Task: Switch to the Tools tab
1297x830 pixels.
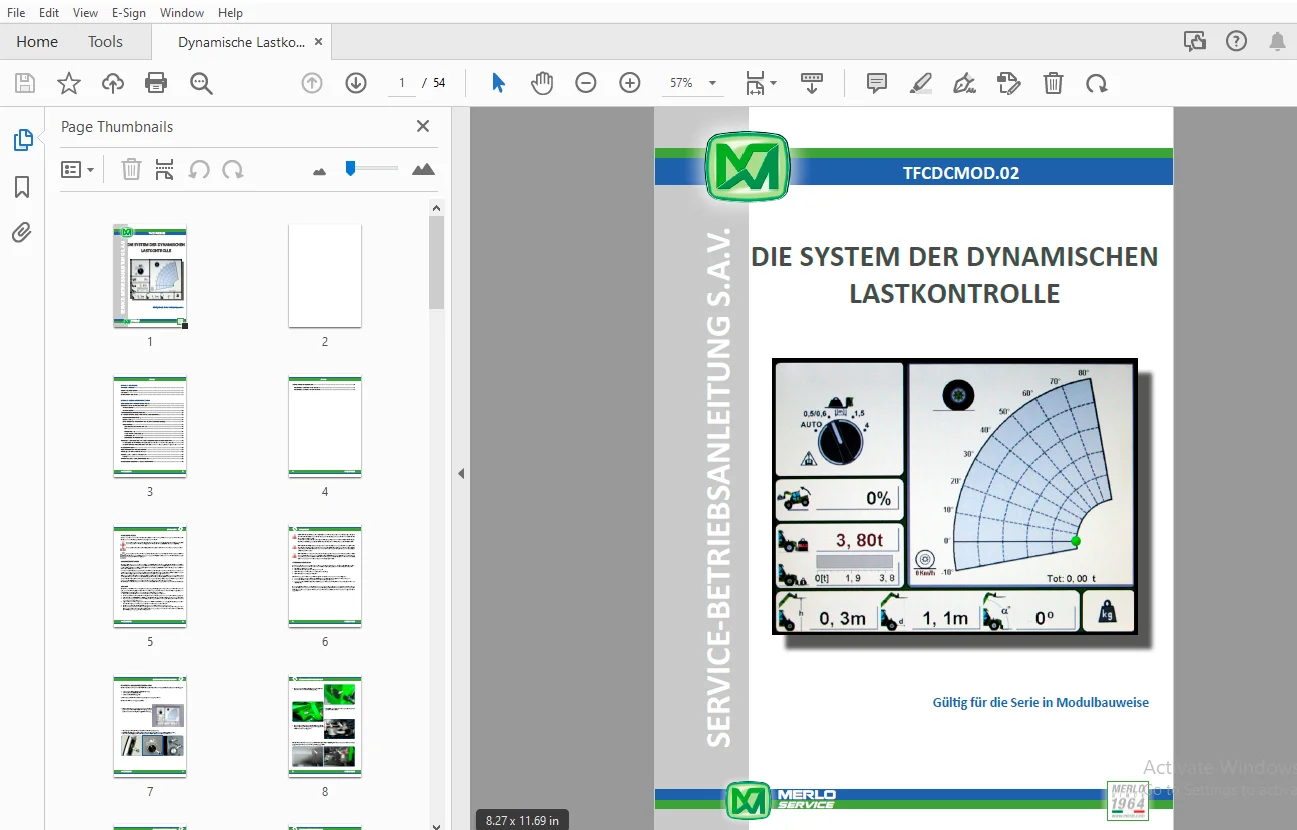Action: [x=105, y=42]
